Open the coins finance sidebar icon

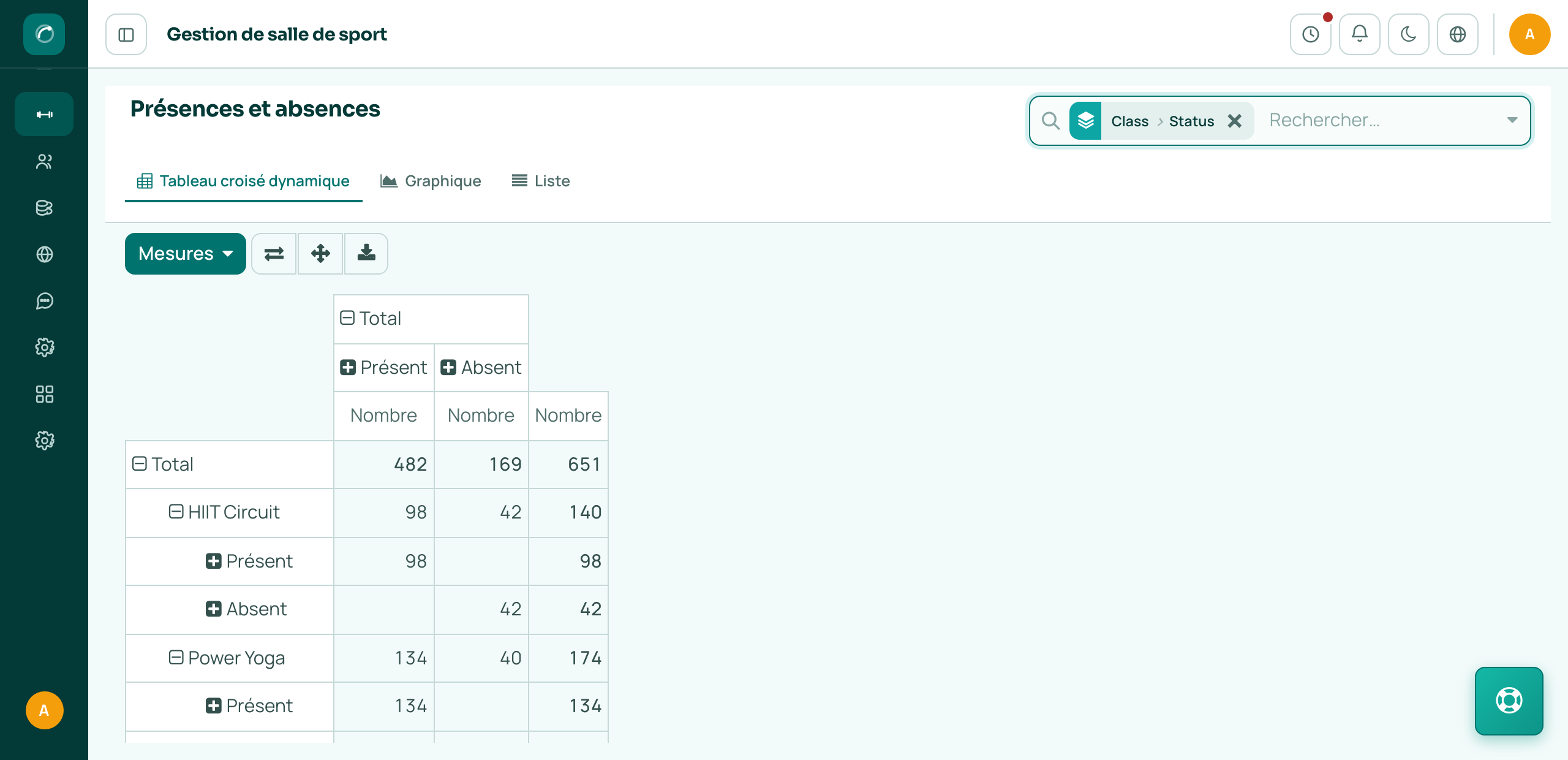[44, 208]
